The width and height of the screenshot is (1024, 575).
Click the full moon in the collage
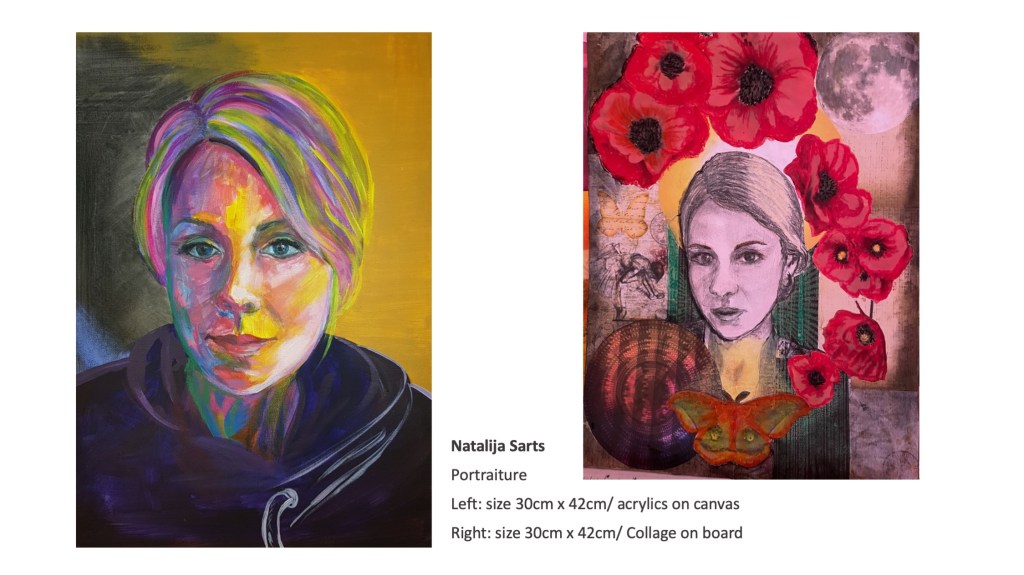click(867, 83)
